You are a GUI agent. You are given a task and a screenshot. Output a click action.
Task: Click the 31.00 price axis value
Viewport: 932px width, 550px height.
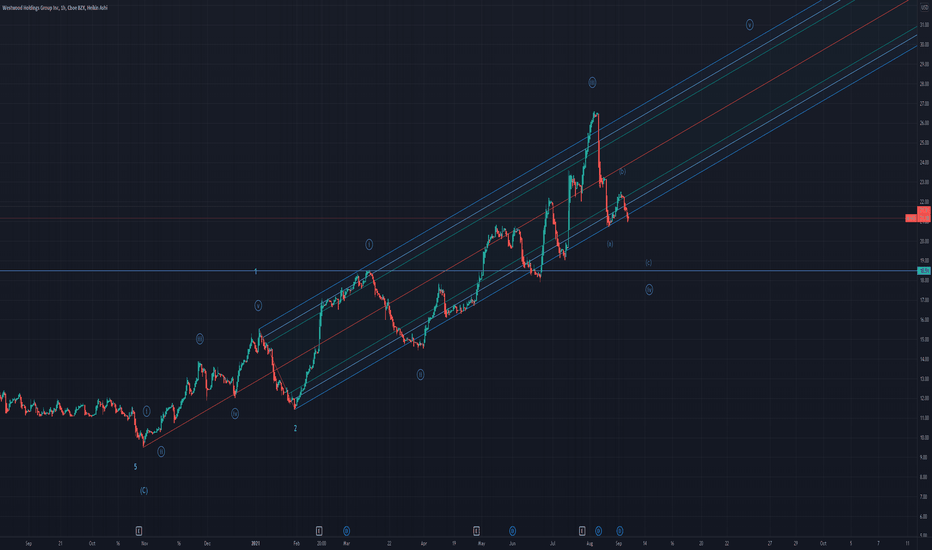(x=924, y=24)
